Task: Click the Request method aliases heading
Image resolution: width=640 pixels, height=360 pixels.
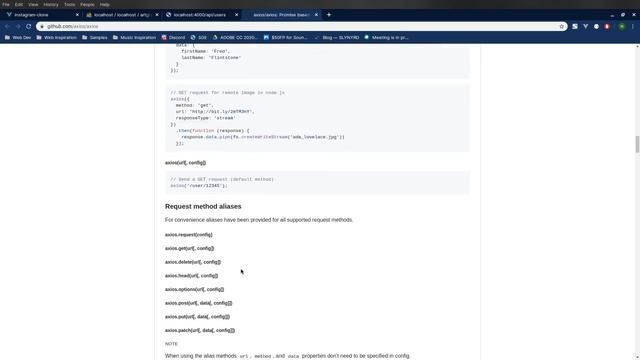Action: pyautogui.click(x=203, y=207)
